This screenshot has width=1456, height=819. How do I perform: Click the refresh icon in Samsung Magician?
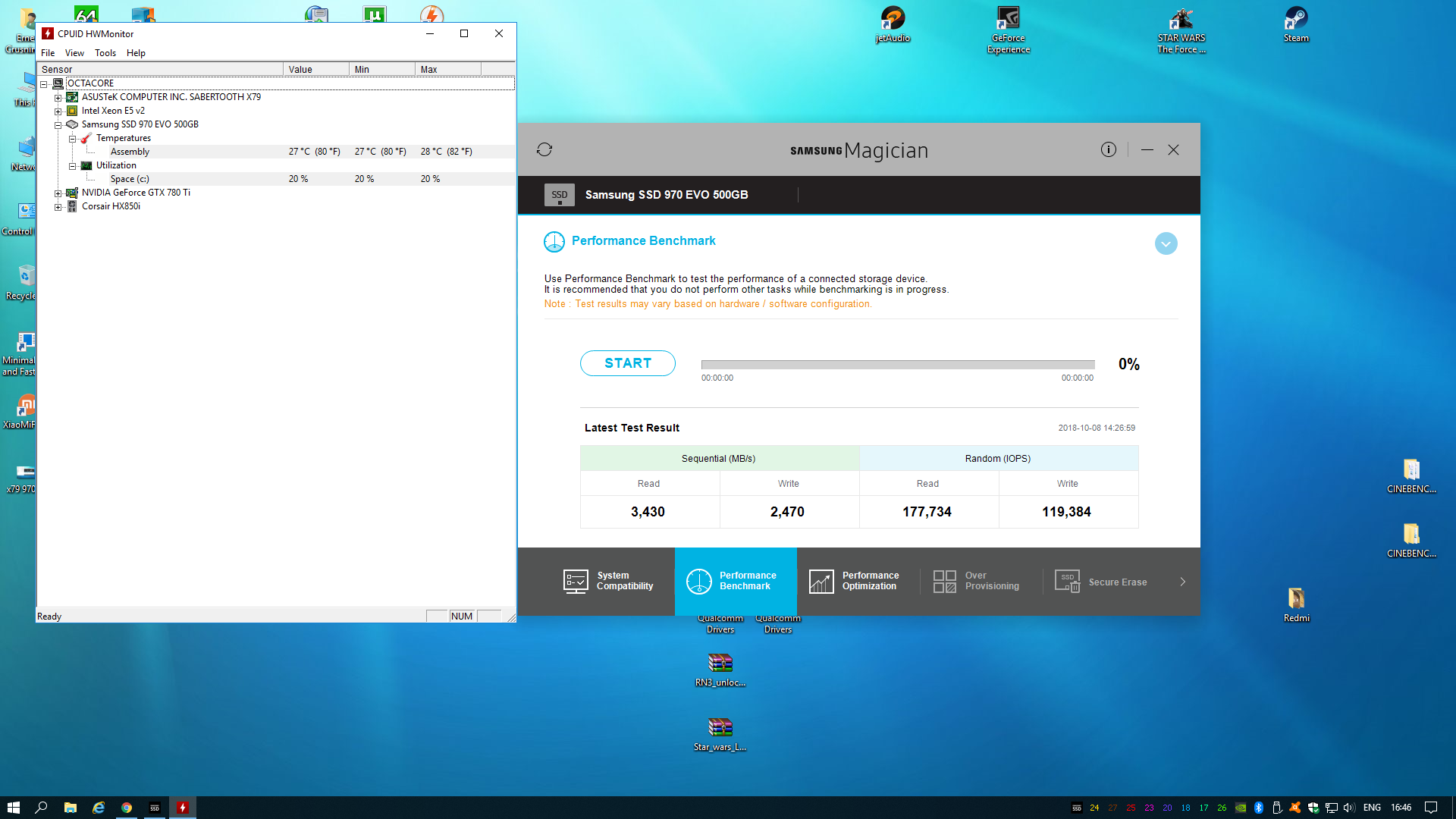pyautogui.click(x=544, y=149)
